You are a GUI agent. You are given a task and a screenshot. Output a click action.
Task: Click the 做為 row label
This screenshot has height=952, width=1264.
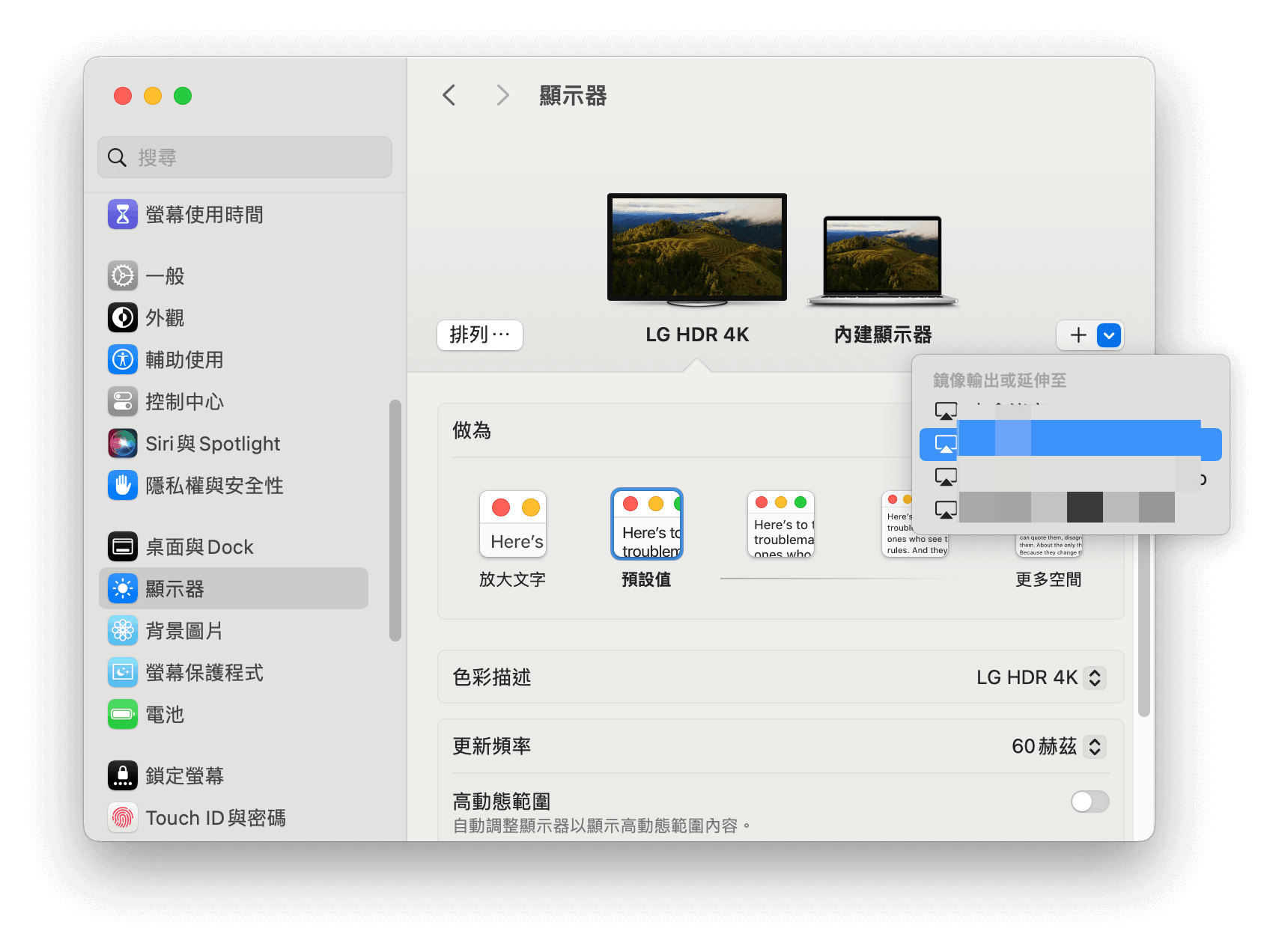[x=472, y=430]
